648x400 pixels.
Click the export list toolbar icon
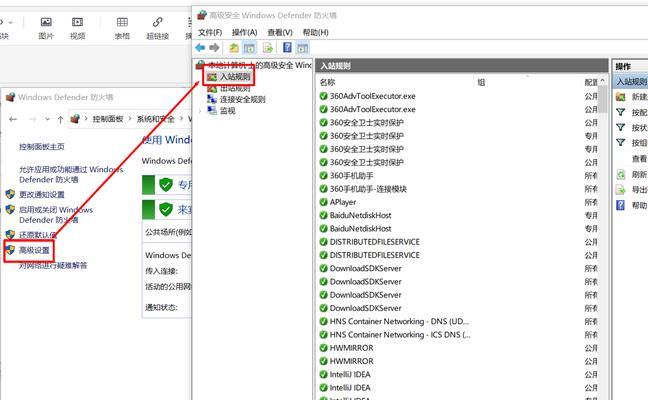point(267,48)
